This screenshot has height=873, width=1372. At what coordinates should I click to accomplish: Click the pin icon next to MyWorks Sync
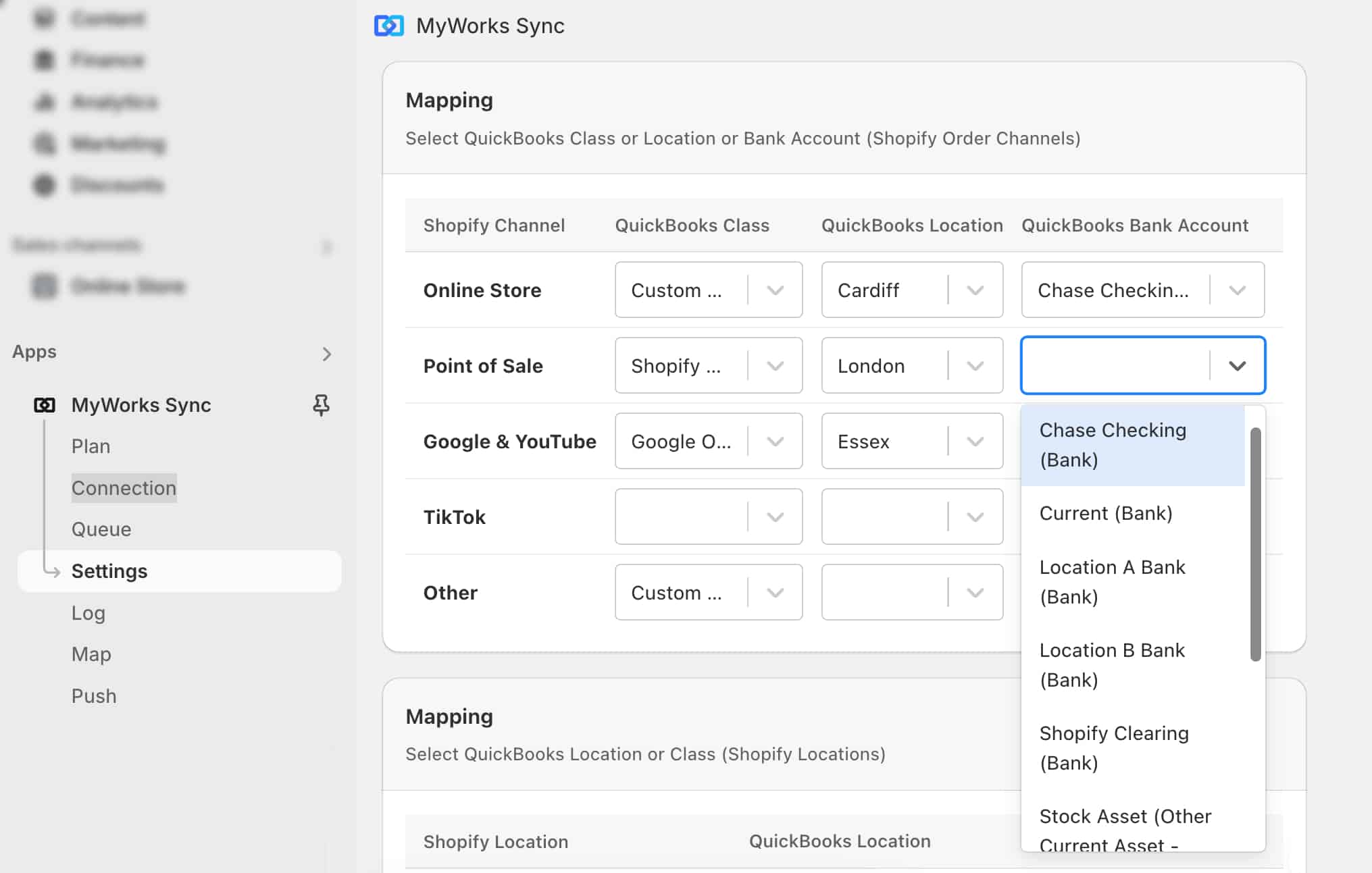321,405
